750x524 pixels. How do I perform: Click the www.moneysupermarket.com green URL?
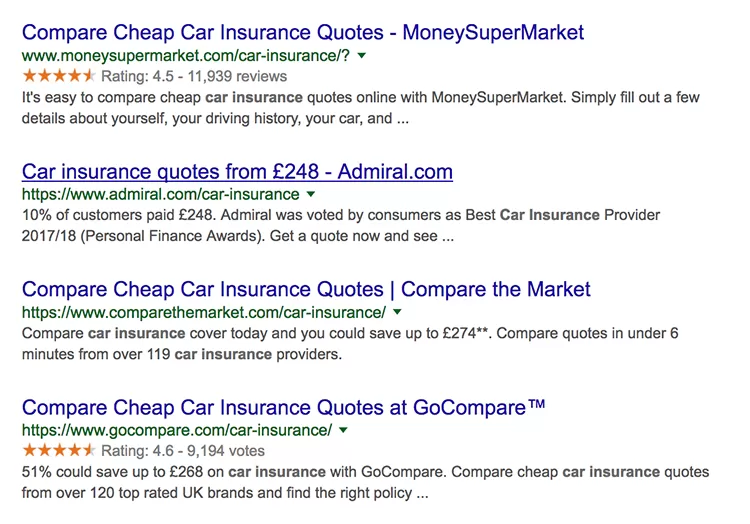point(185,56)
